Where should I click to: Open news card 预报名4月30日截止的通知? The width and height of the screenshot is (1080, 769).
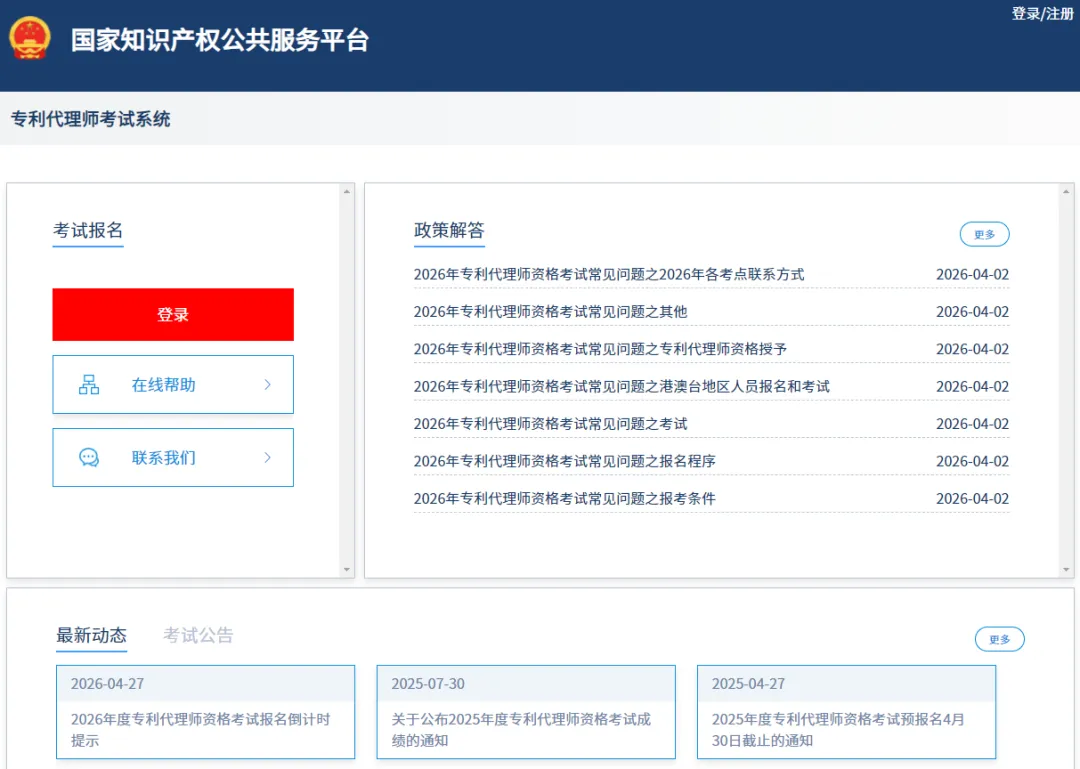[847, 712]
